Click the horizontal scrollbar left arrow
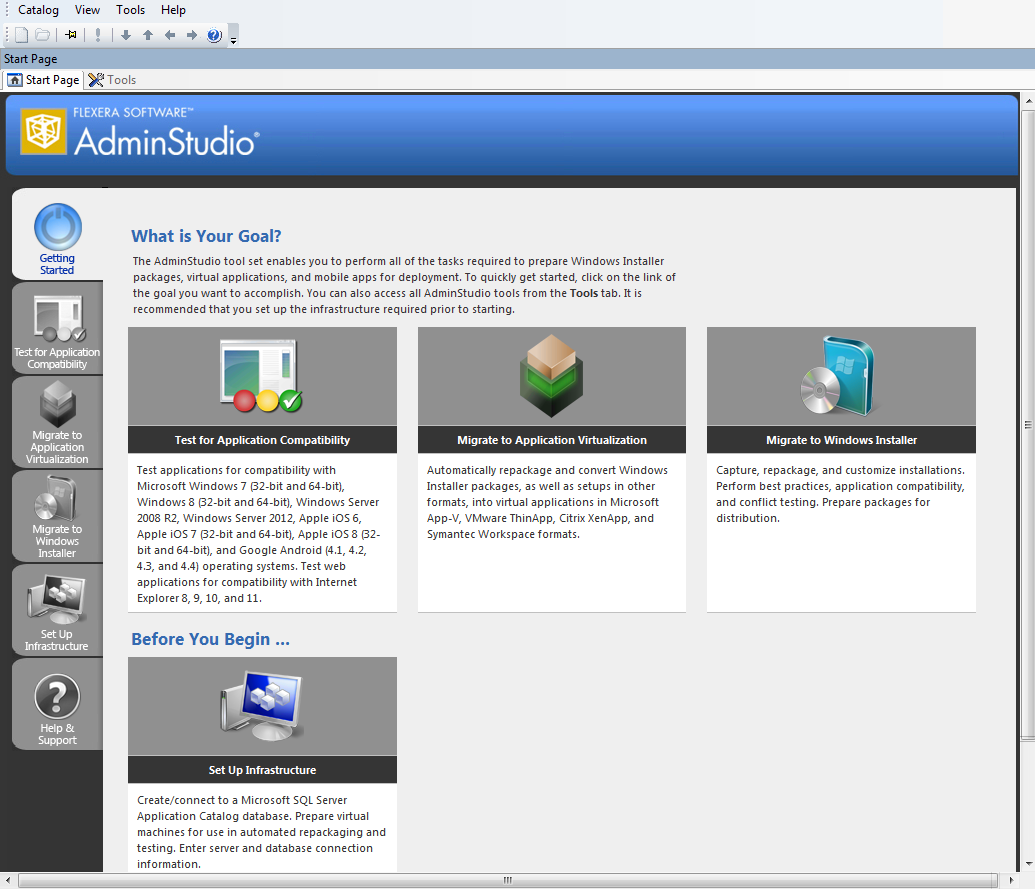This screenshot has width=1035, height=889. pos(7,880)
